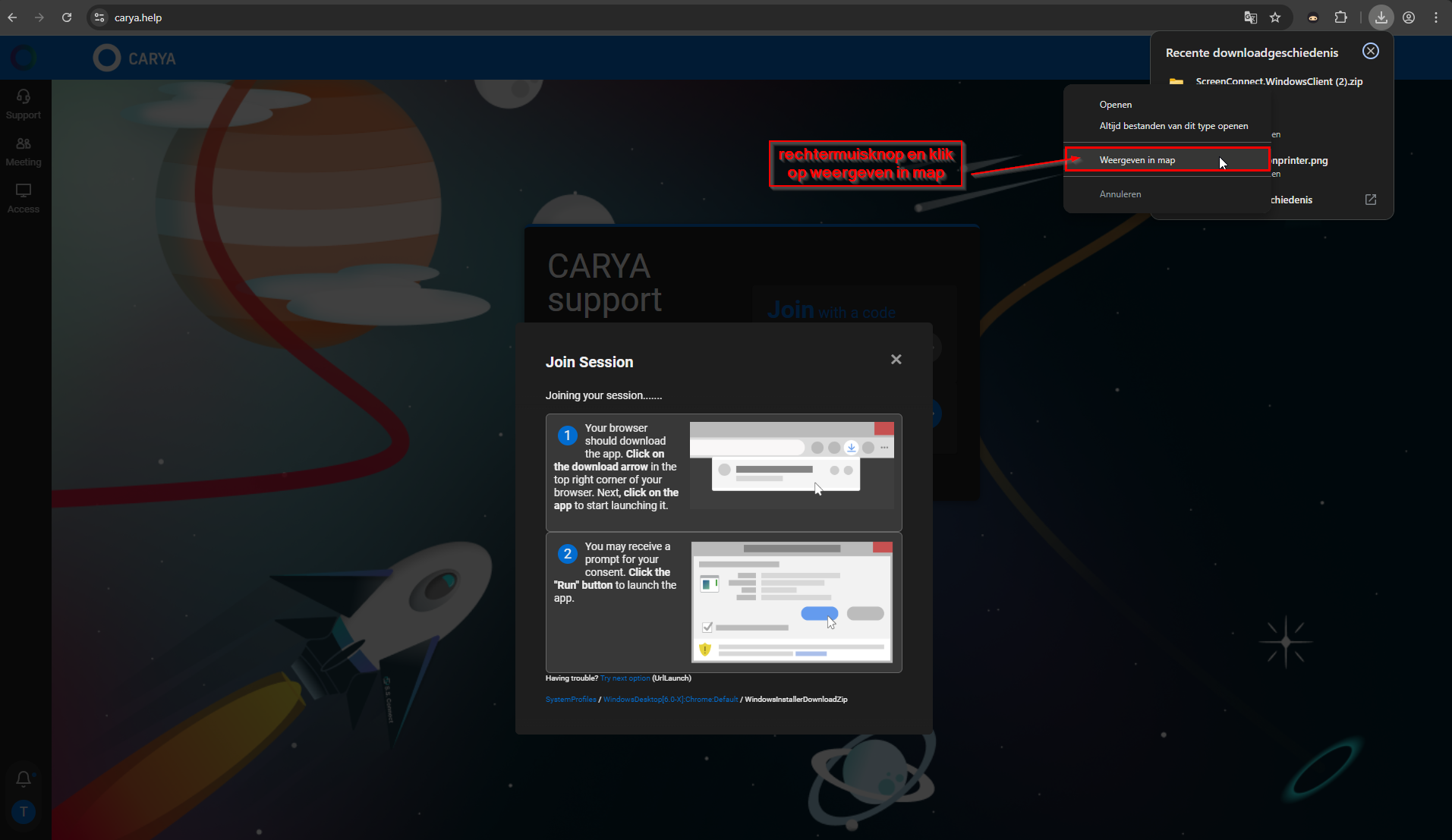Open the extensions puzzle icon

(1341, 17)
